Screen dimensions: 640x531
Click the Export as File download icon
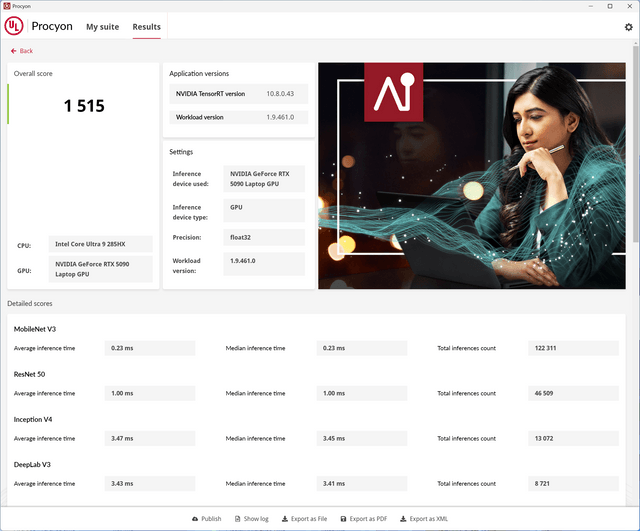click(x=285, y=519)
